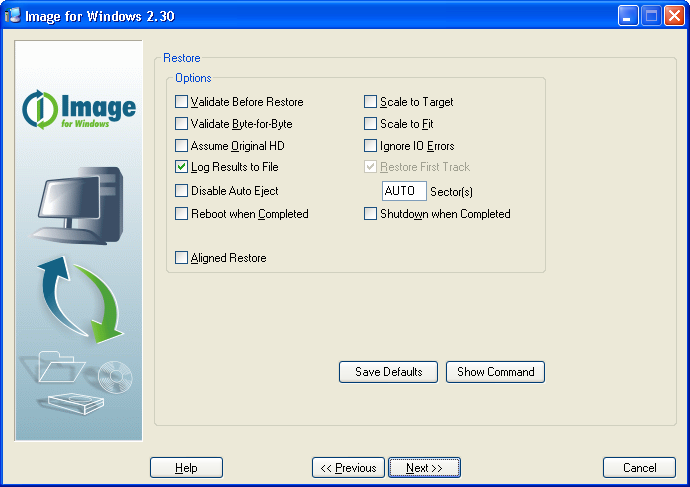Minimize the Image for Windows window
This screenshot has height=487, width=690.
click(628, 16)
